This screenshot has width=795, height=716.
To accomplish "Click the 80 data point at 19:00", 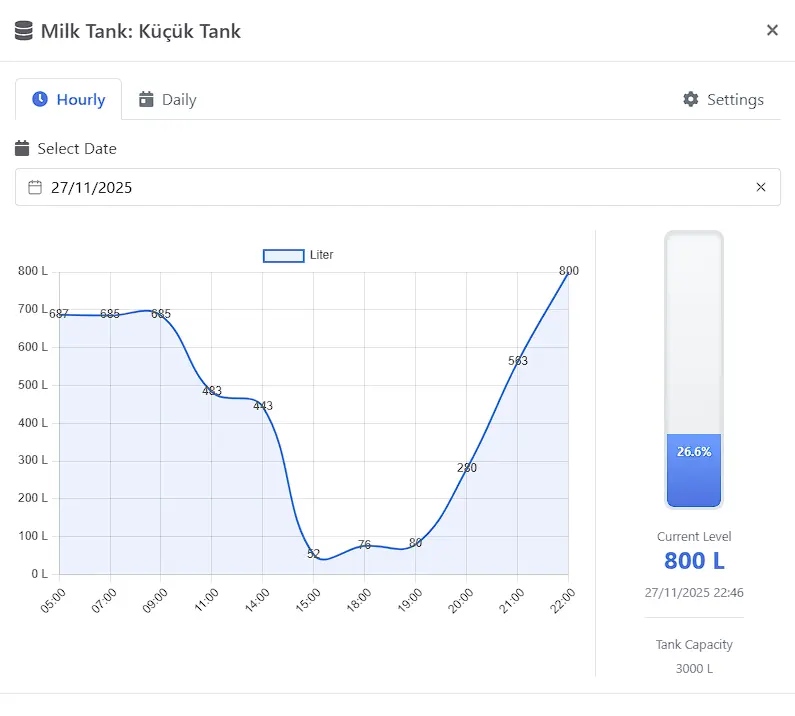I will [415, 544].
